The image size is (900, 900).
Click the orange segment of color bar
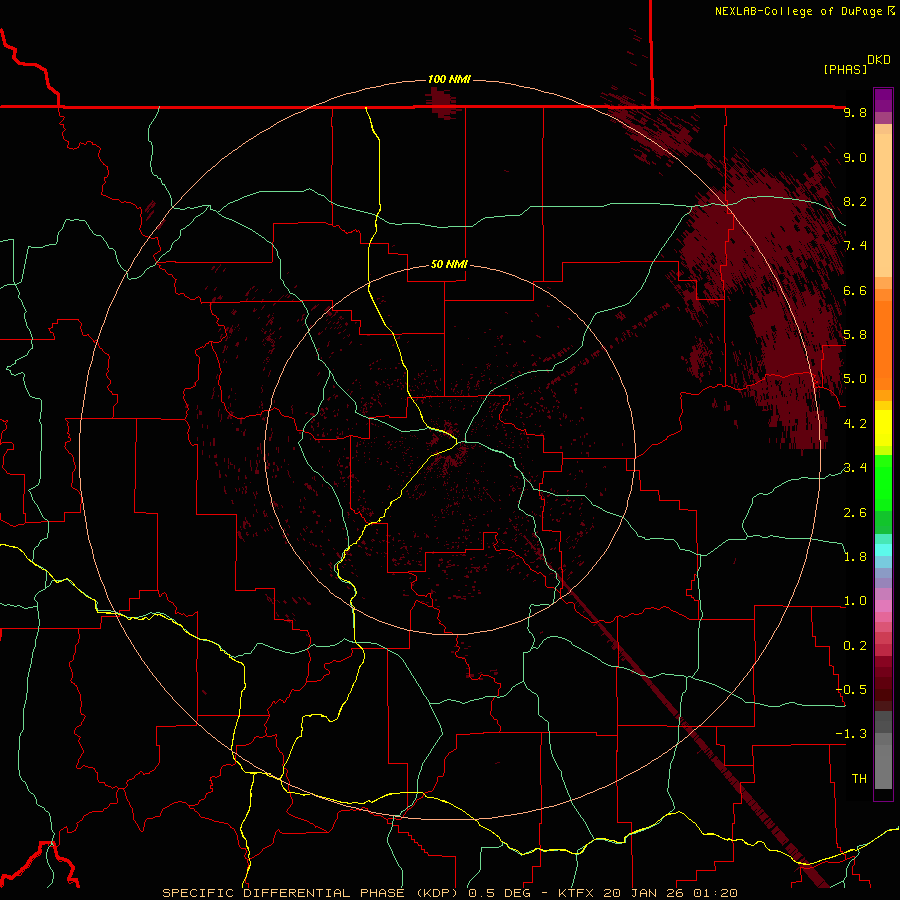(883, 344)
